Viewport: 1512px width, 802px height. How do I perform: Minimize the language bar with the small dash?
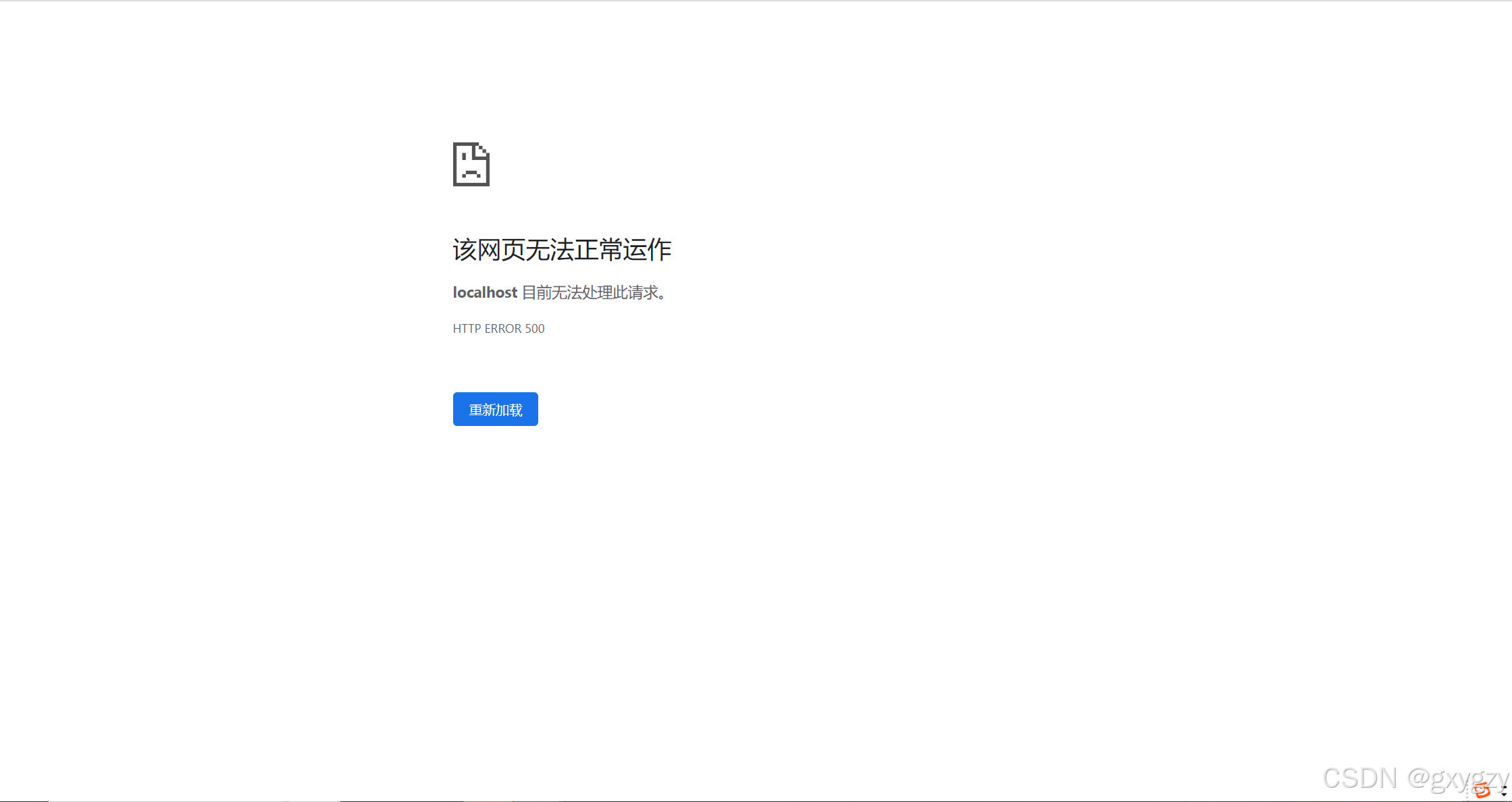pos(1504,787)
